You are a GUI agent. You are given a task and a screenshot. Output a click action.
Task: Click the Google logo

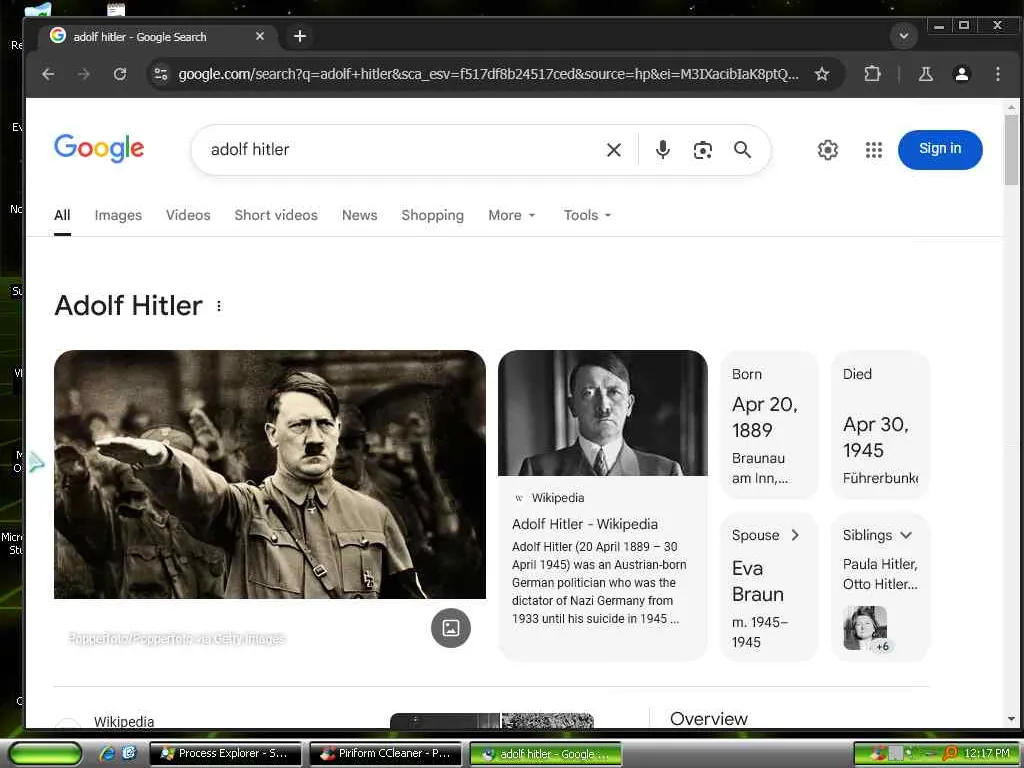99,148
